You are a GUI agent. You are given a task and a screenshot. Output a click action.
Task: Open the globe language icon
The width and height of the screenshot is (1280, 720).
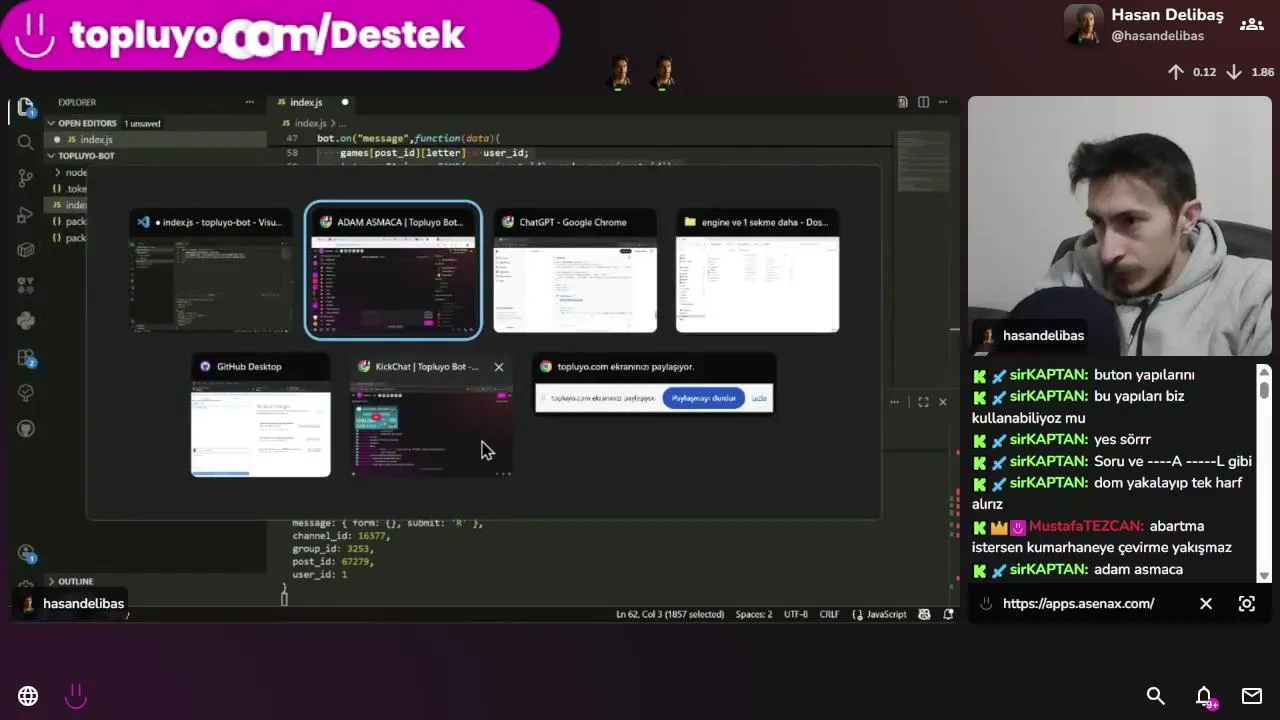[x=28, y=696]
